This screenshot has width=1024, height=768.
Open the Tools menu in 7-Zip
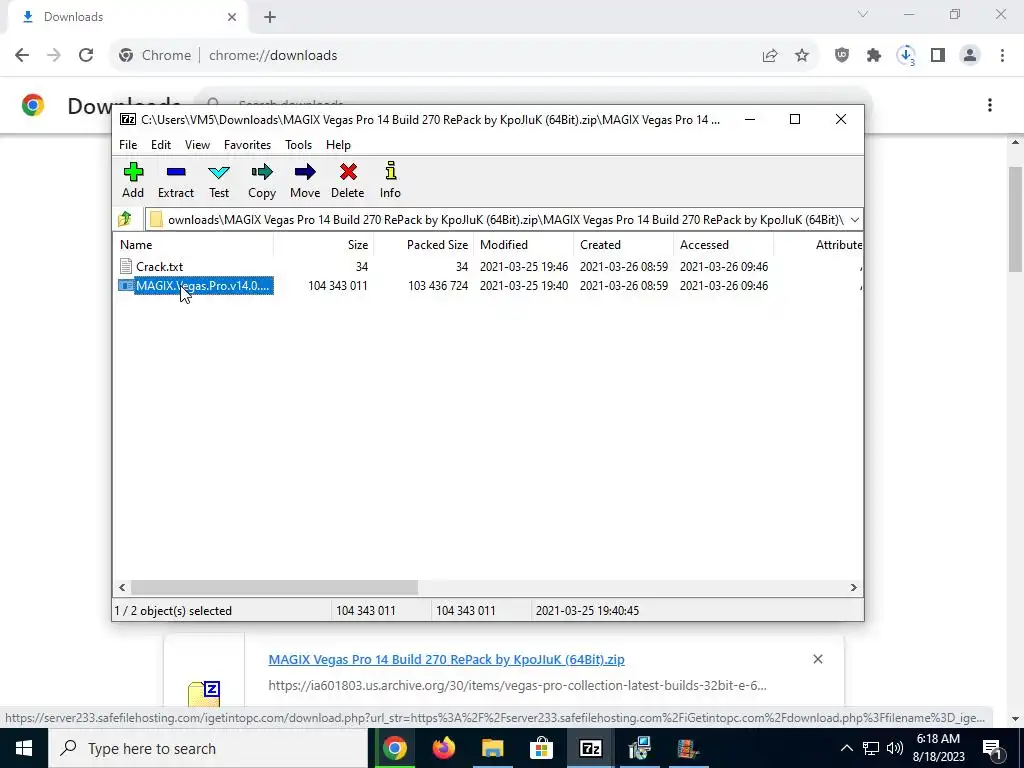point(298,145)
